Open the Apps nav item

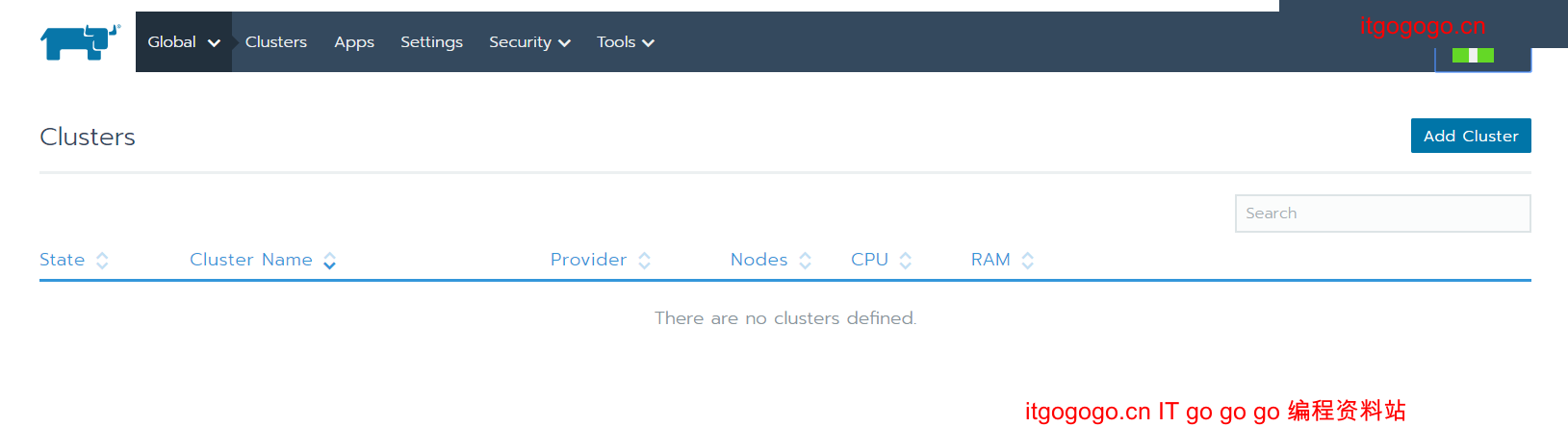coord(354,42)
